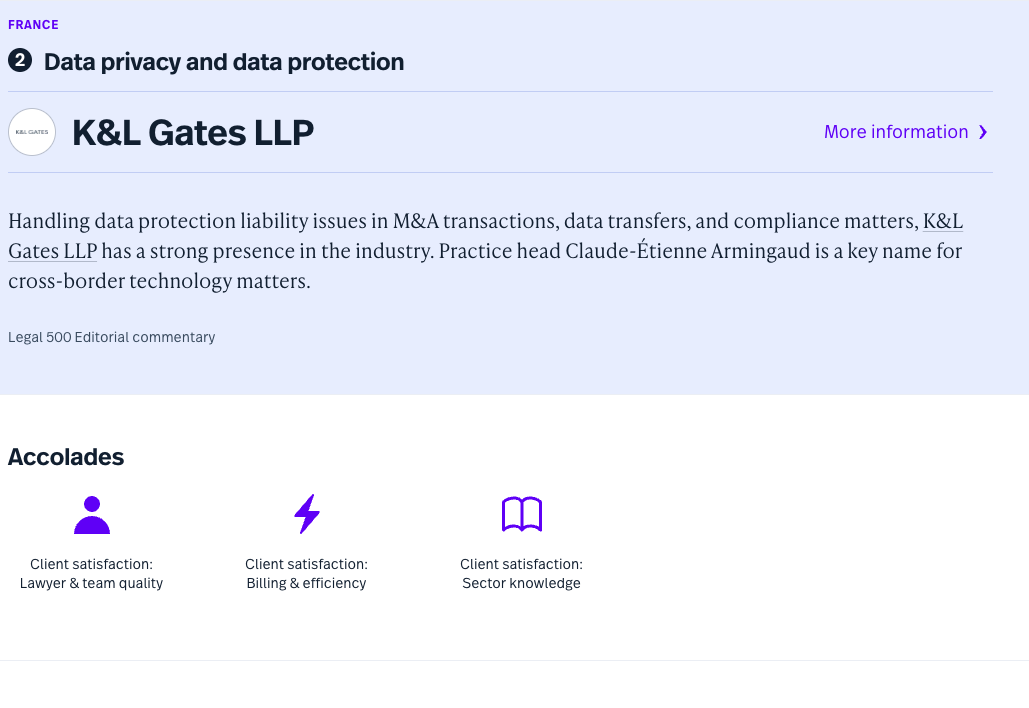Click the Accolades section heading
Viewport: 1029px width, 708px height.
coord(66,457)
